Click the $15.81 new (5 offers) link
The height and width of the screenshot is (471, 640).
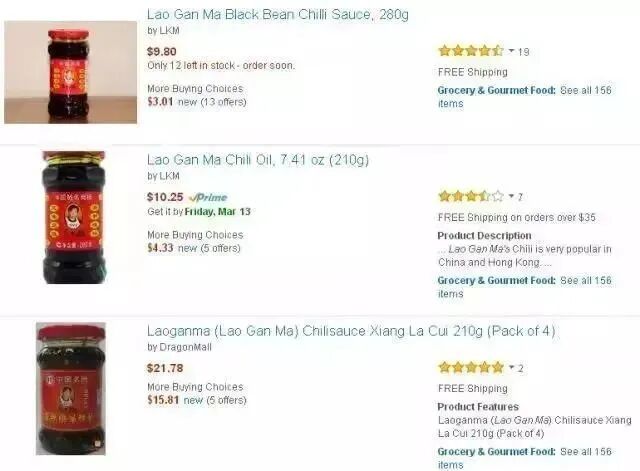coord(197,400)
